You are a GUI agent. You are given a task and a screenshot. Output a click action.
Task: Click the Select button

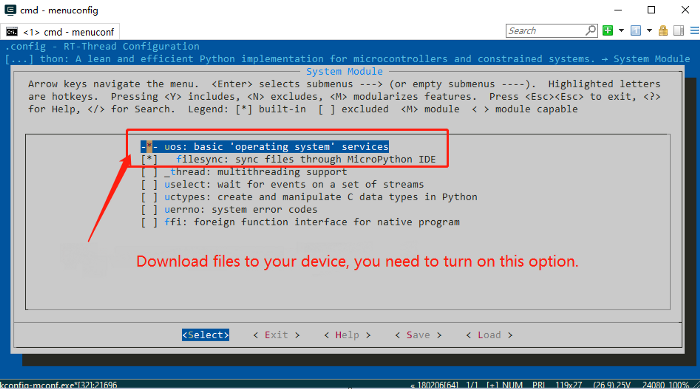click(205, 335)
